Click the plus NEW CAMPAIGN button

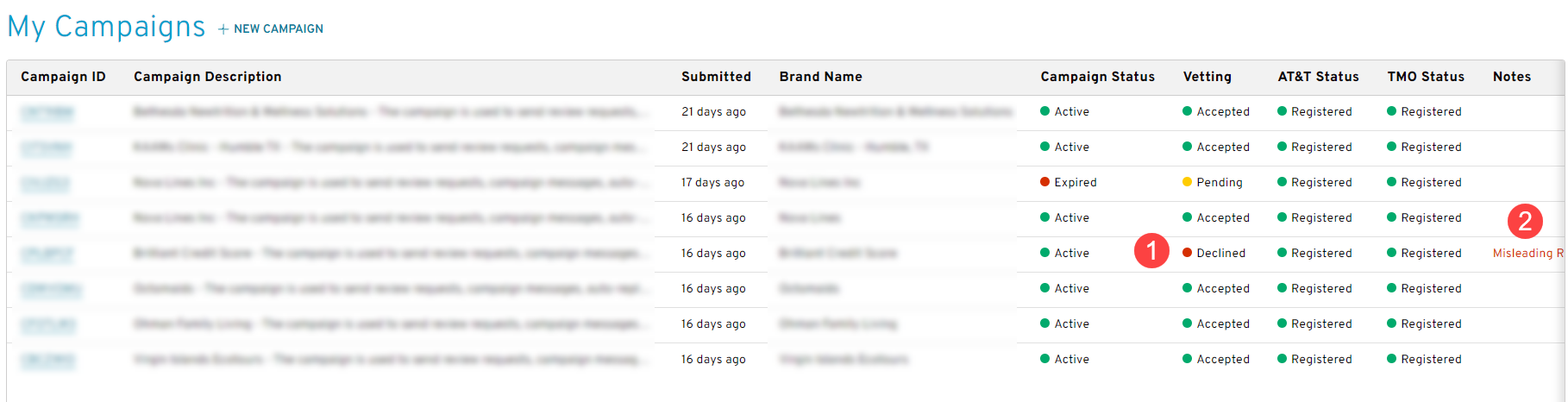[x=271, y=28]
